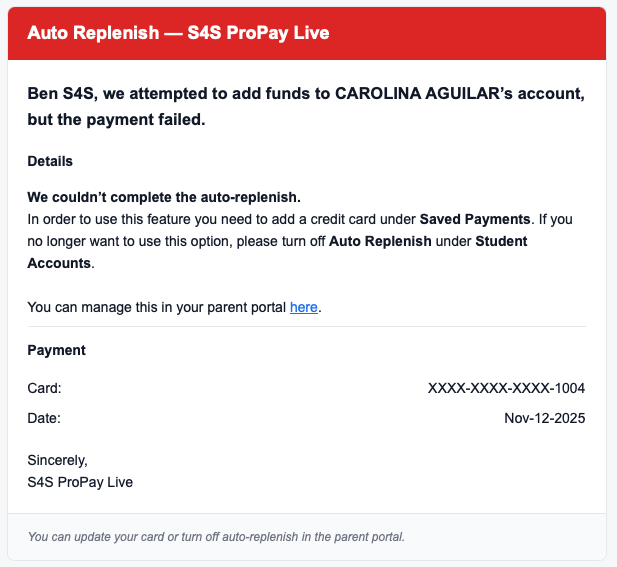Click the red Auto Replenish header title
This screenshot has width=617, height=567.
(x=178, y=33)
